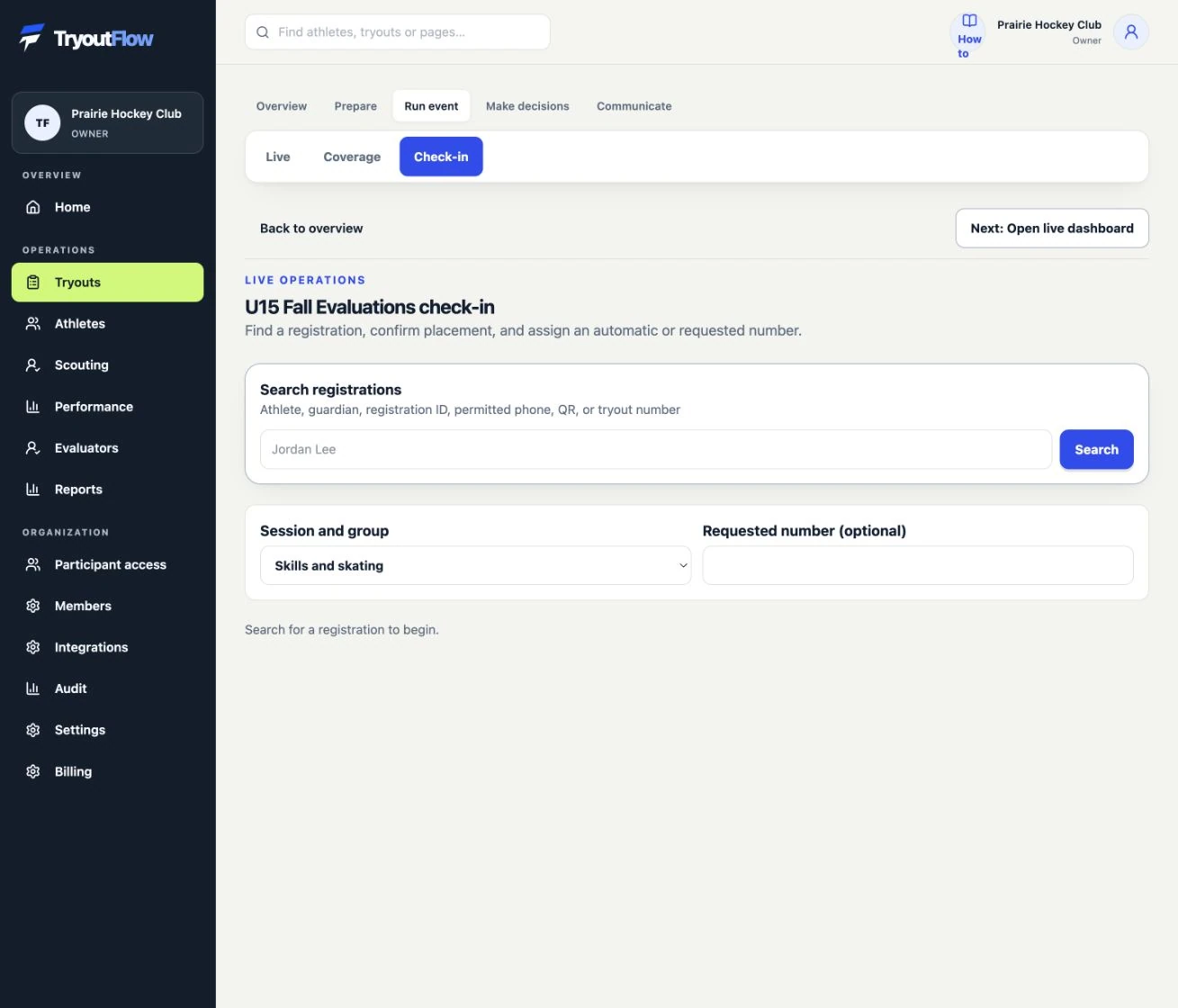Open the Coverage sub-tab

tap(352, 157)
